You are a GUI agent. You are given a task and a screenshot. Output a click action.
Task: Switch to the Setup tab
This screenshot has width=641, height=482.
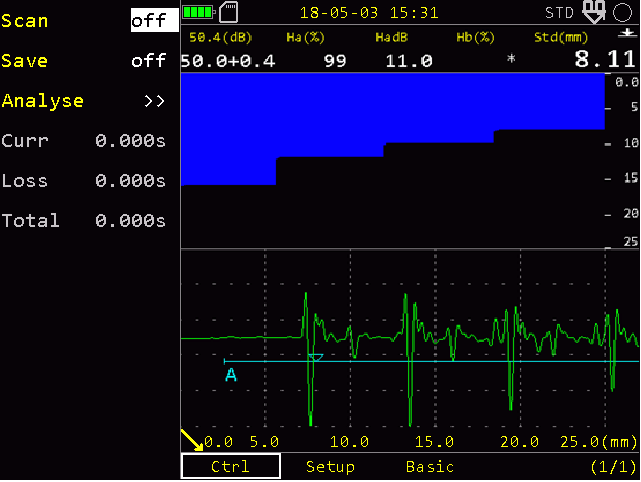330,466
